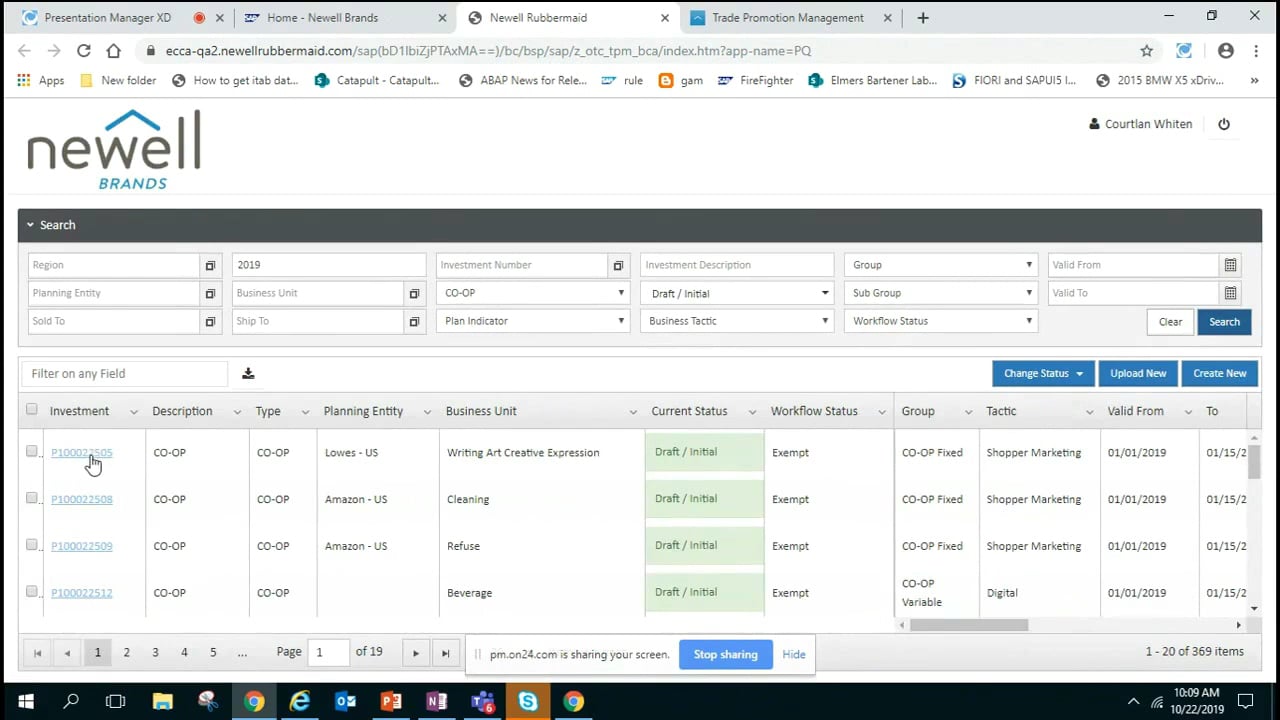Toggle the select-all checkbox in table header
1280x720 pixels.
[31, 409]
